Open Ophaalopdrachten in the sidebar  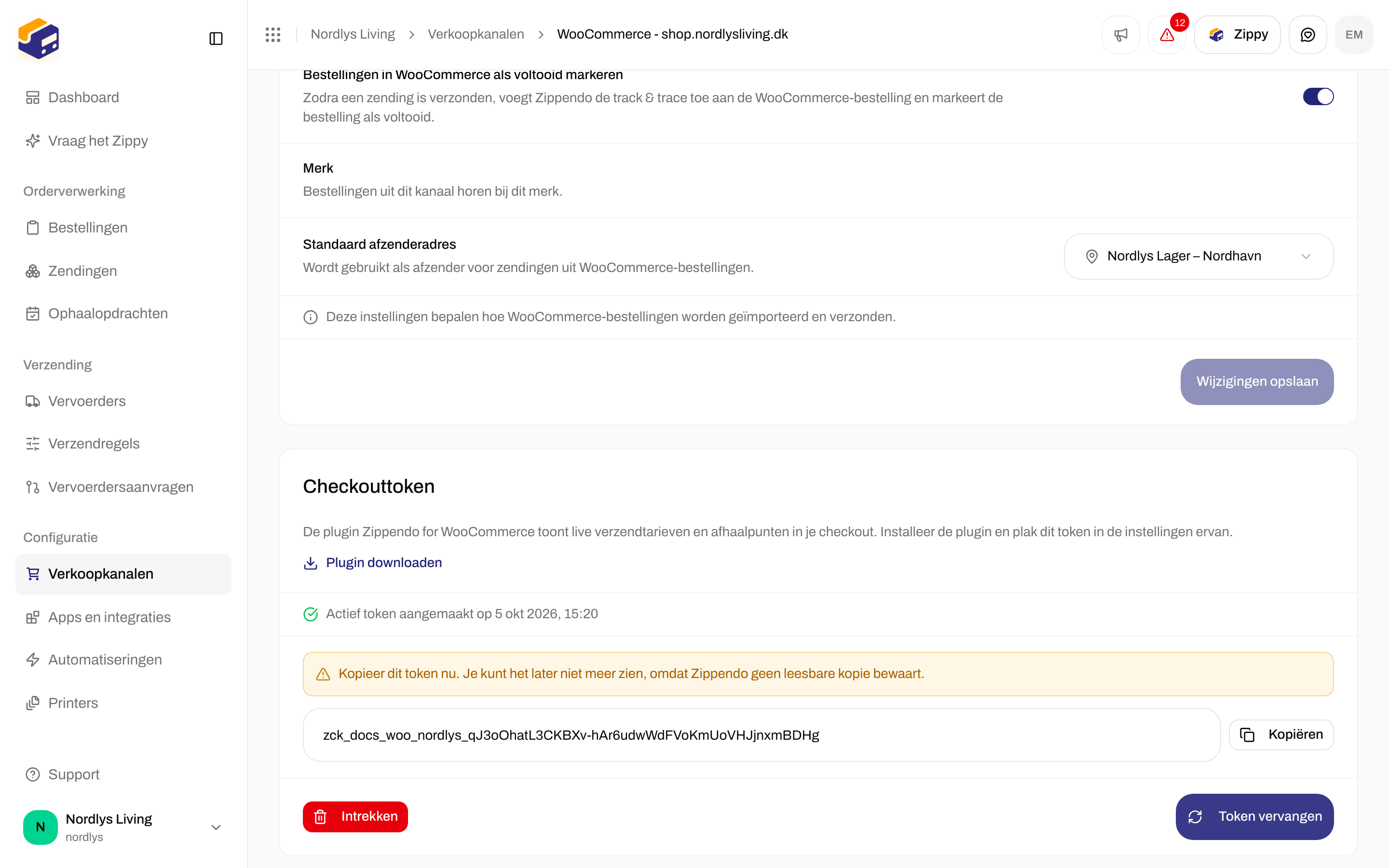tap(123, 313)
